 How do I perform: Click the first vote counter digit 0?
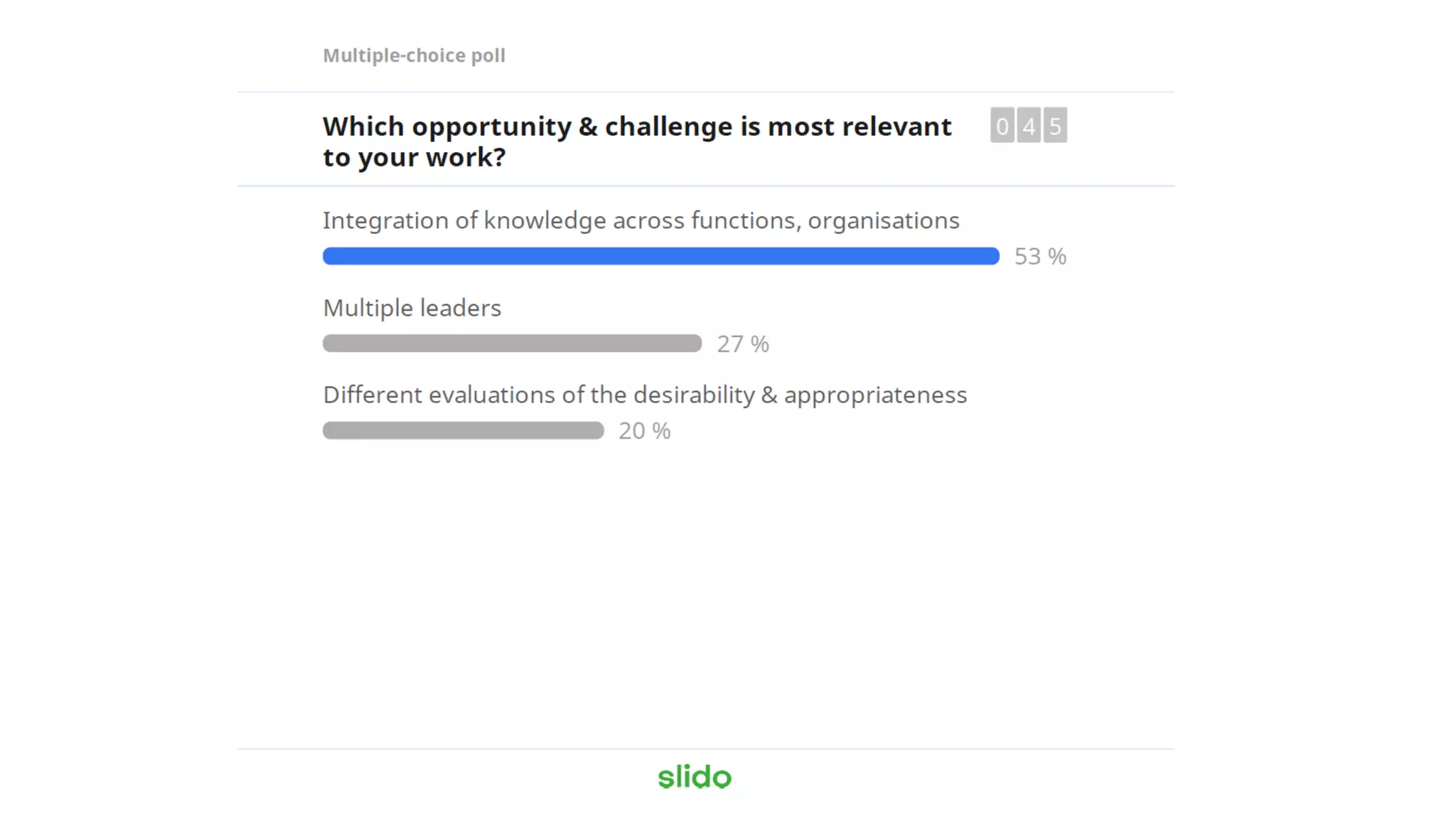click(x=1002, y=126)
